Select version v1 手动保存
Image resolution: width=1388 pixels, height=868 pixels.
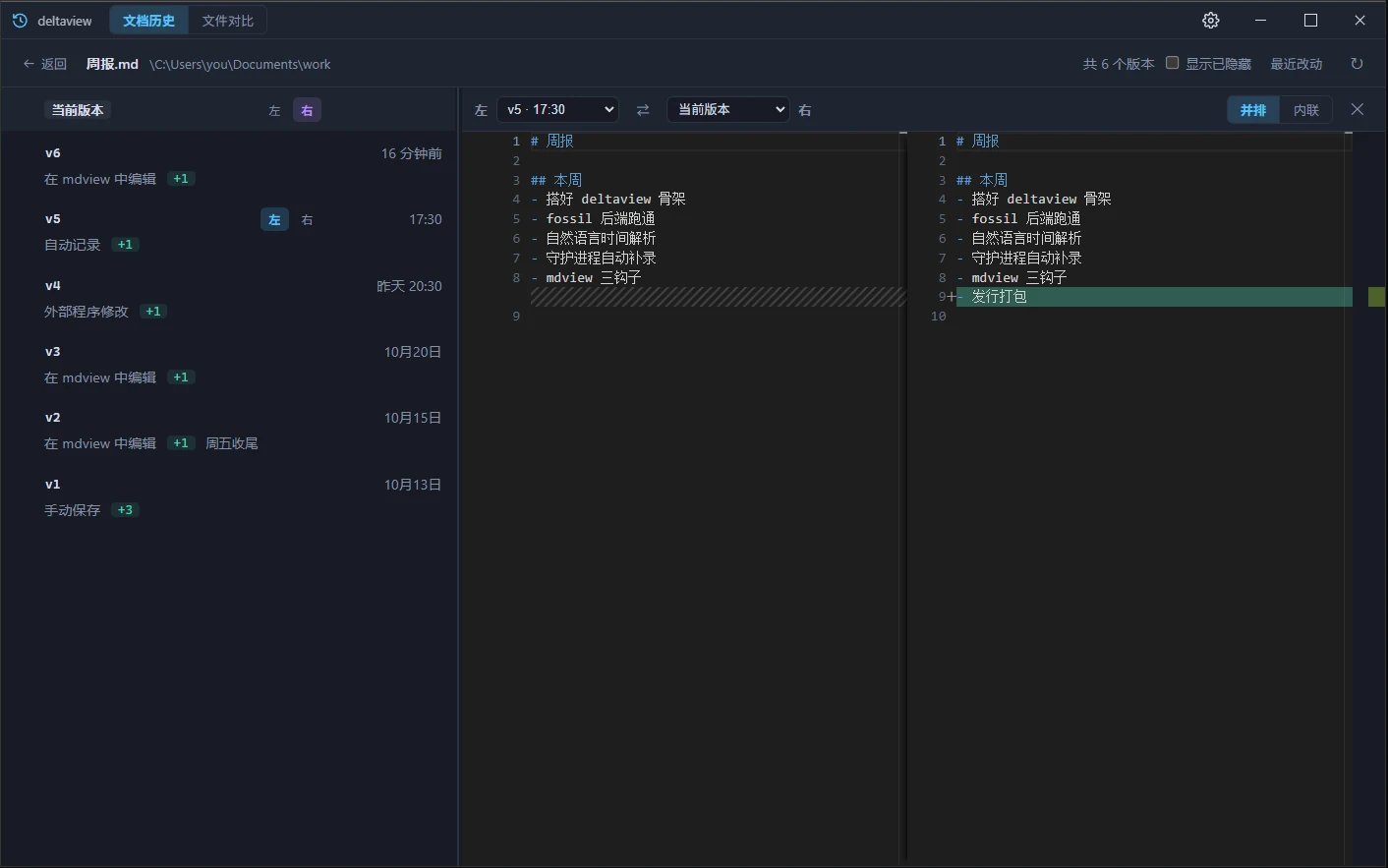[229, 496]
